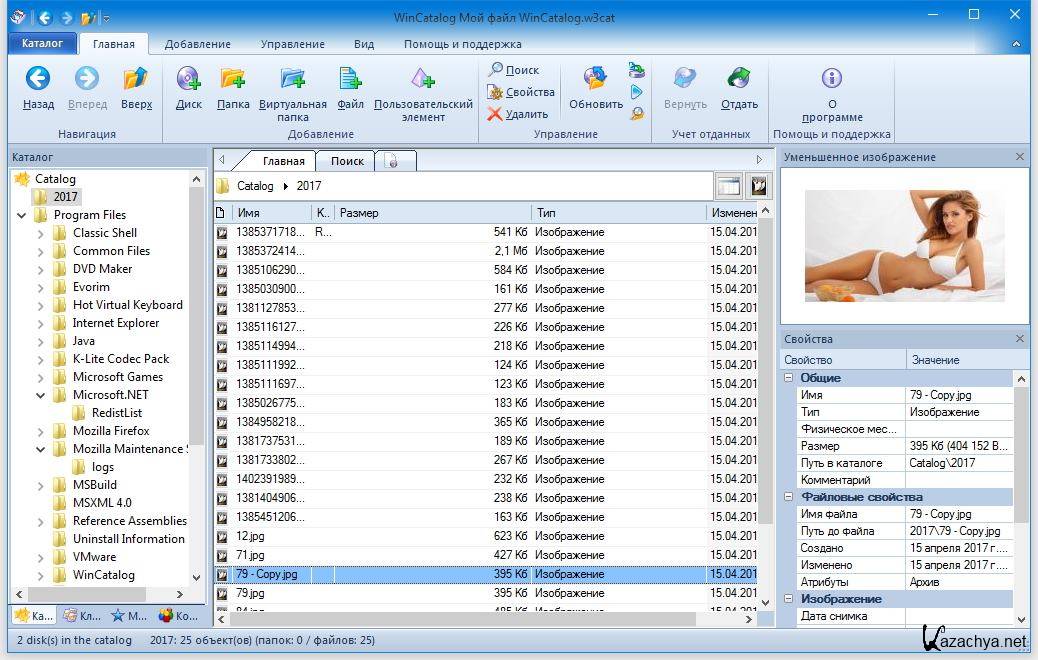Open the Поиск tab in file panel
Screen dimensions: 1038x660
[347, 161]
